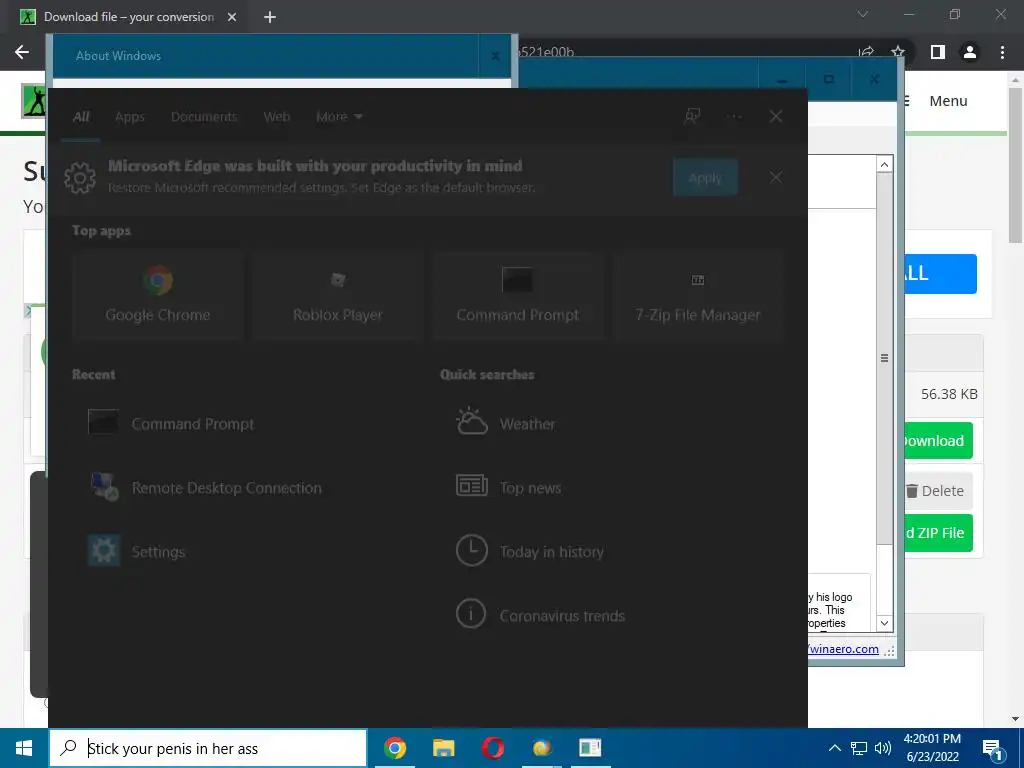
Task: Run Coronavirus trends quick search
Action: coord(540,615)
